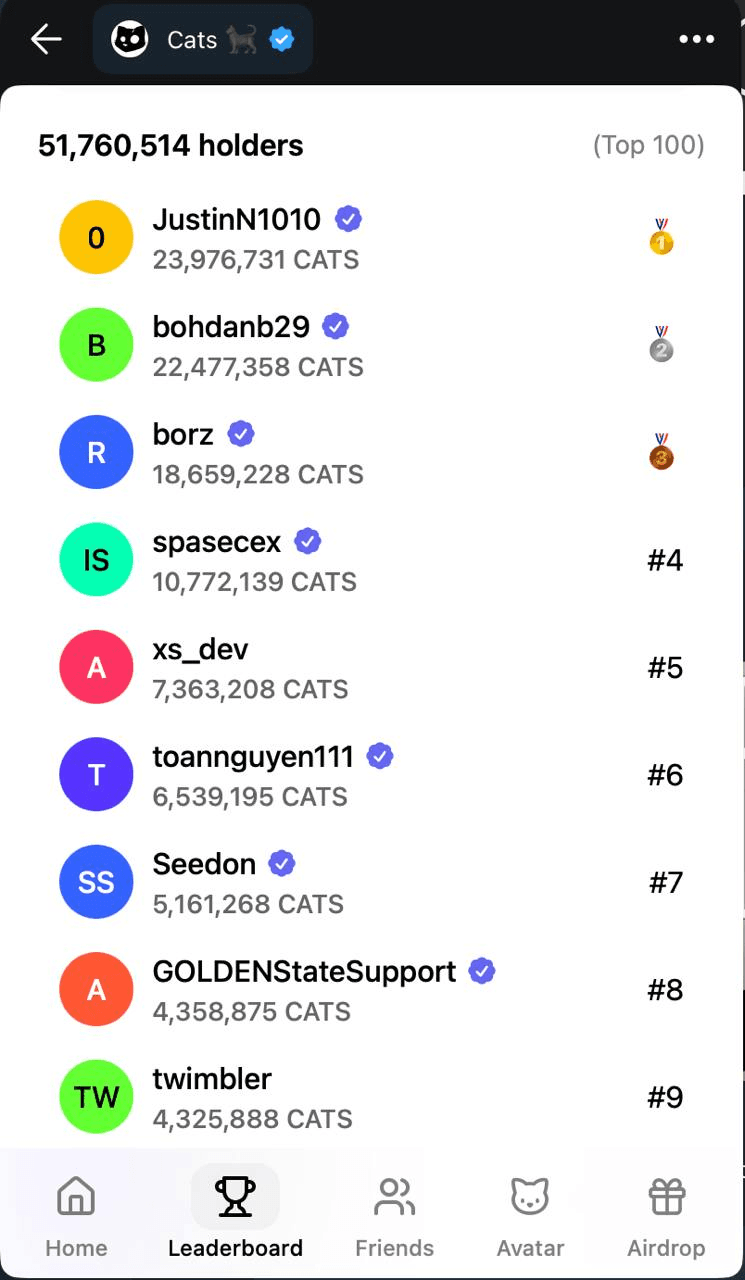Click the verified badge beside spasecex
This screenshot has width=745, height=1280.
pos(307,540)
